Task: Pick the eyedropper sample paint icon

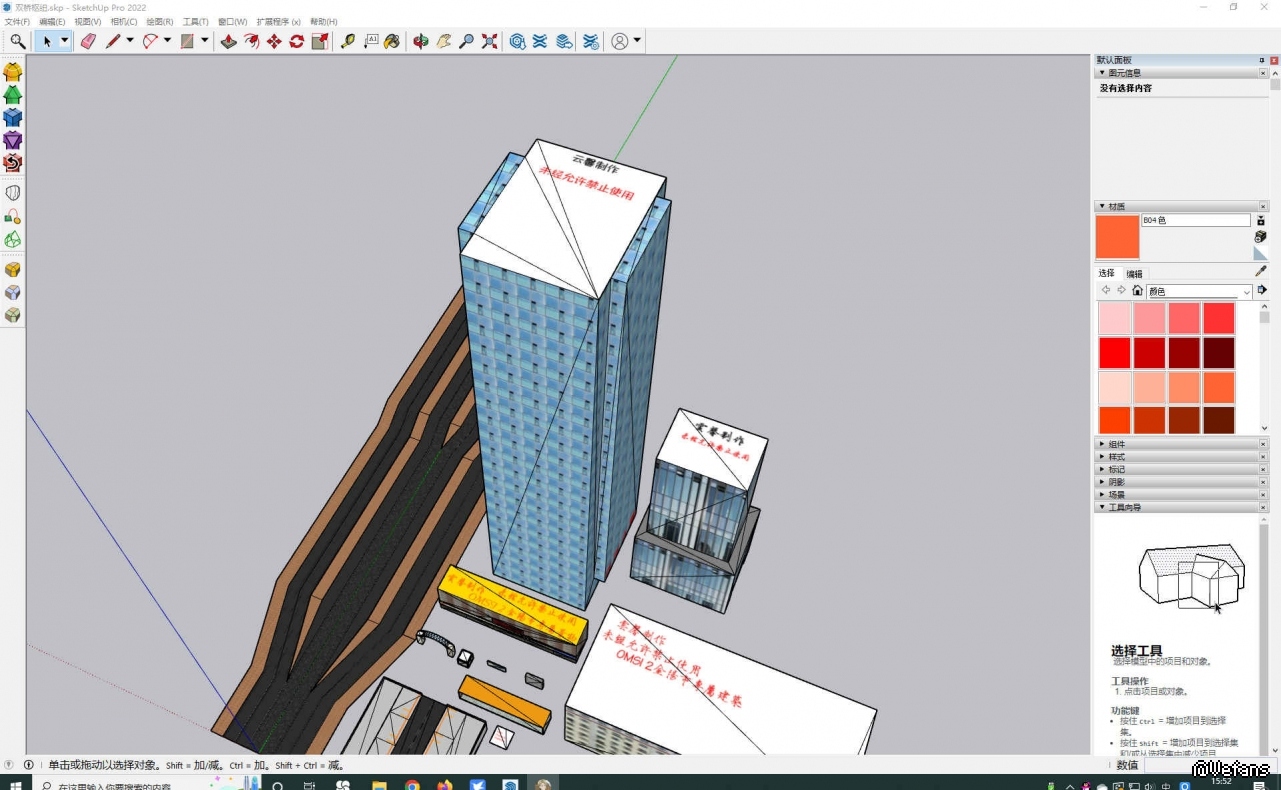Action: pyautogui.click(x=1261, y=271)
